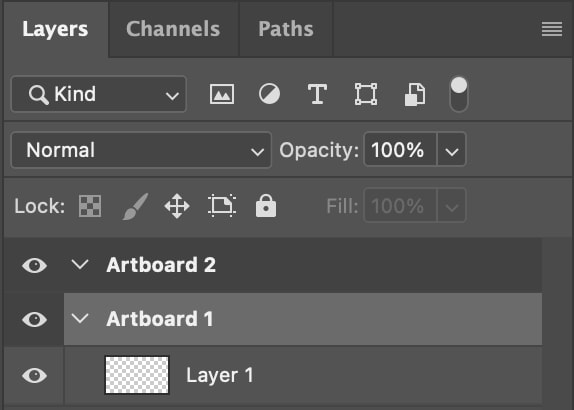
Task: Click the Lock all padlock icon
Action: click(x=266, y=206)
